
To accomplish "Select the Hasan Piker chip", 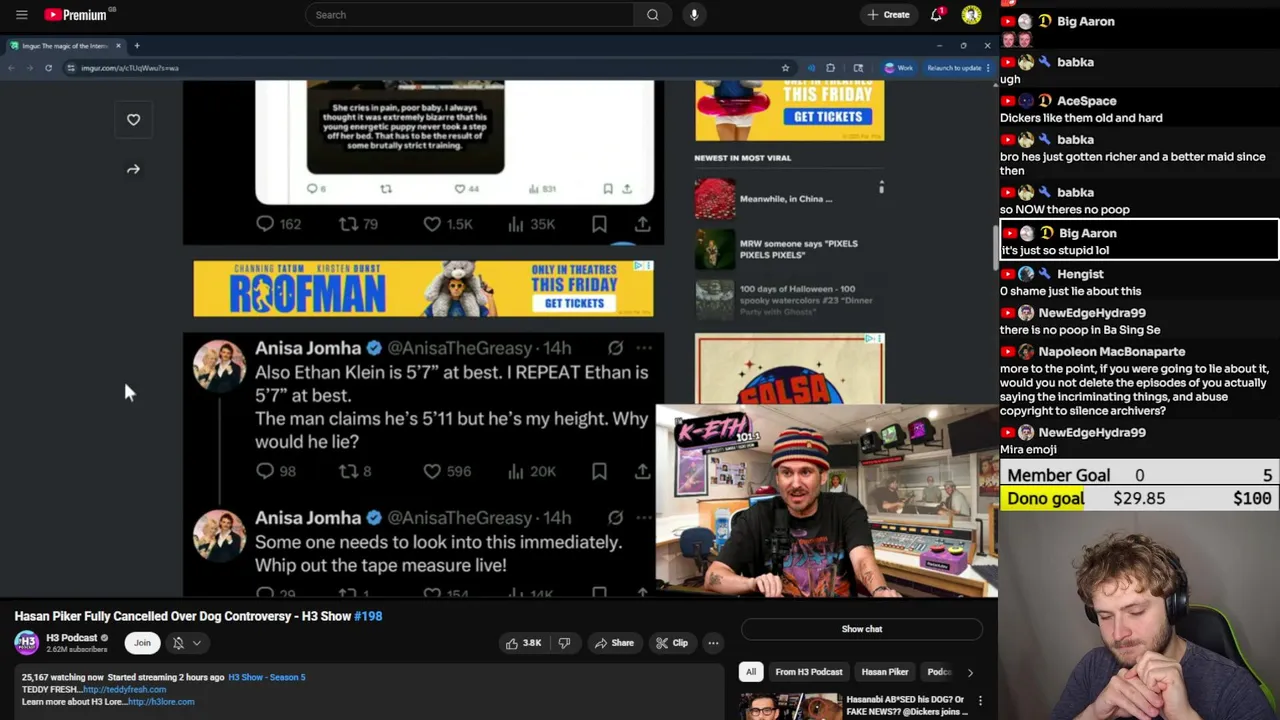I will [x=885, y=672].
